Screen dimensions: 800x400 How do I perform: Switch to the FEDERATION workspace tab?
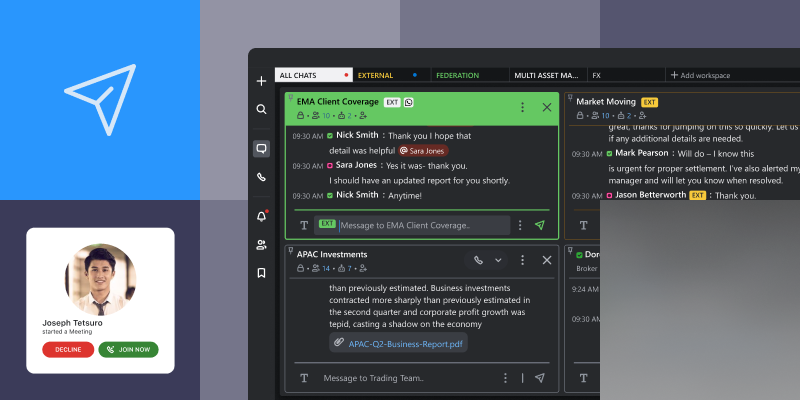pyautogui.click(x=456, y=75)
